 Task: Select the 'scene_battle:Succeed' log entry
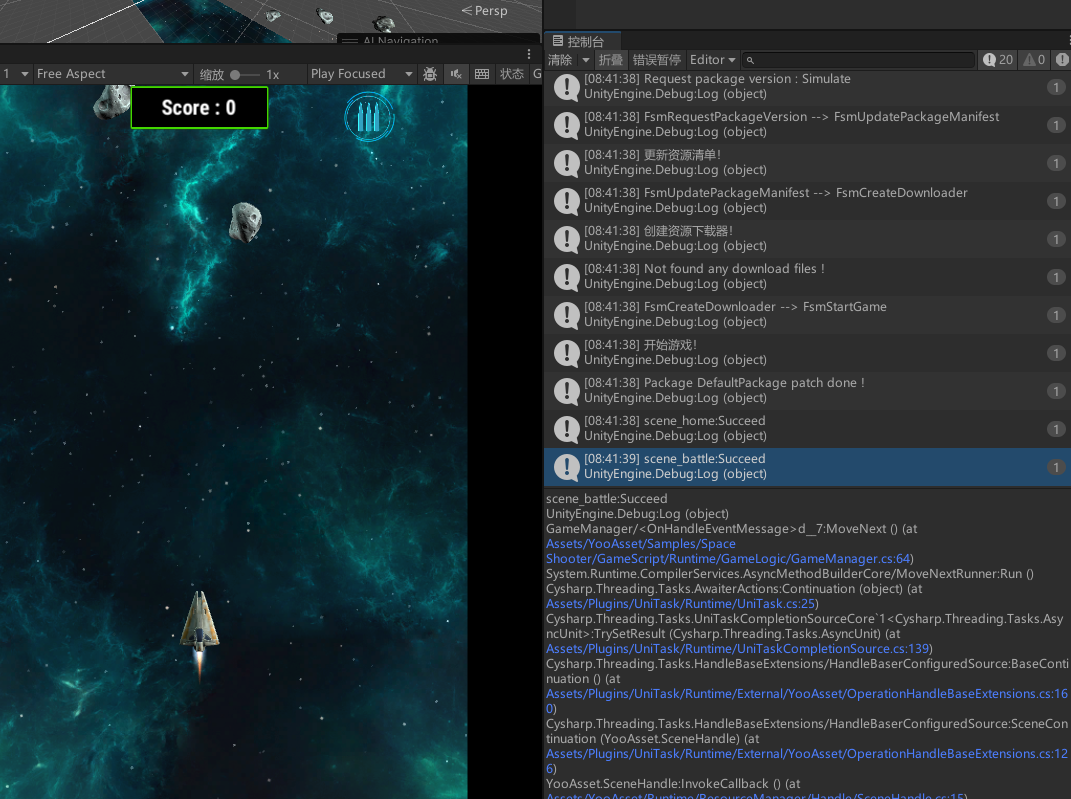[807, 467]
